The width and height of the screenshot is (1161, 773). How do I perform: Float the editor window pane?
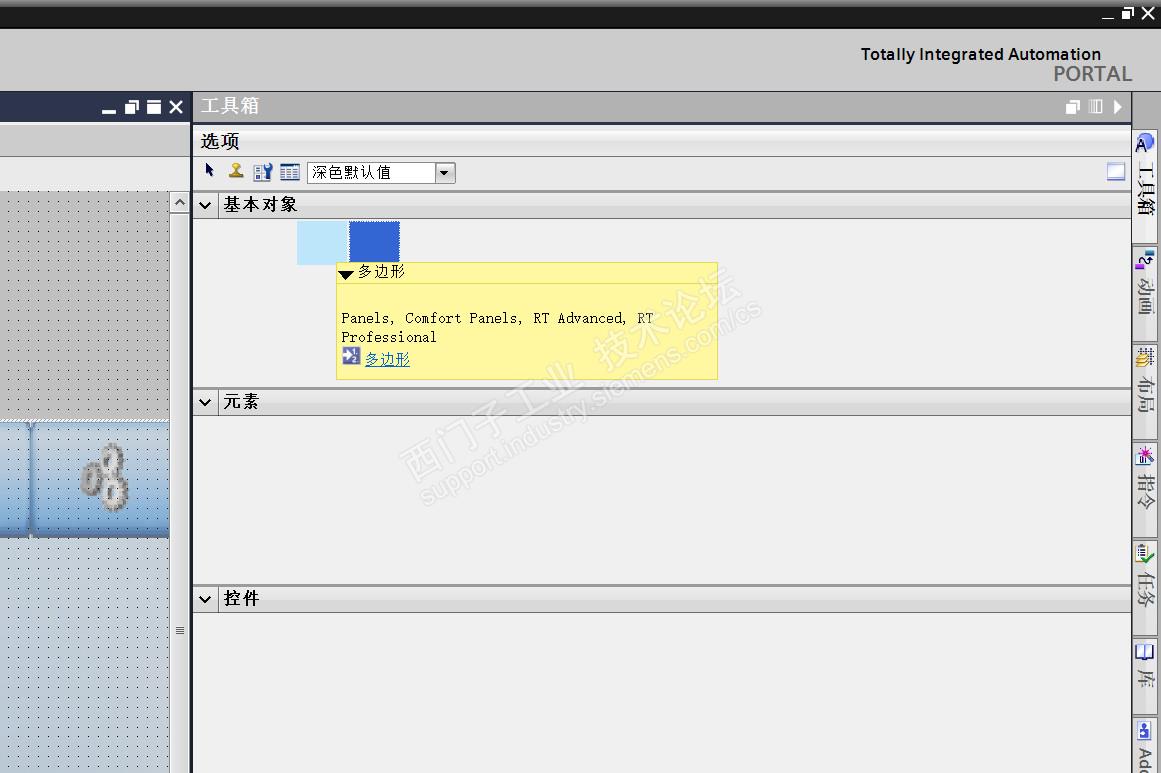click(132, 107)
